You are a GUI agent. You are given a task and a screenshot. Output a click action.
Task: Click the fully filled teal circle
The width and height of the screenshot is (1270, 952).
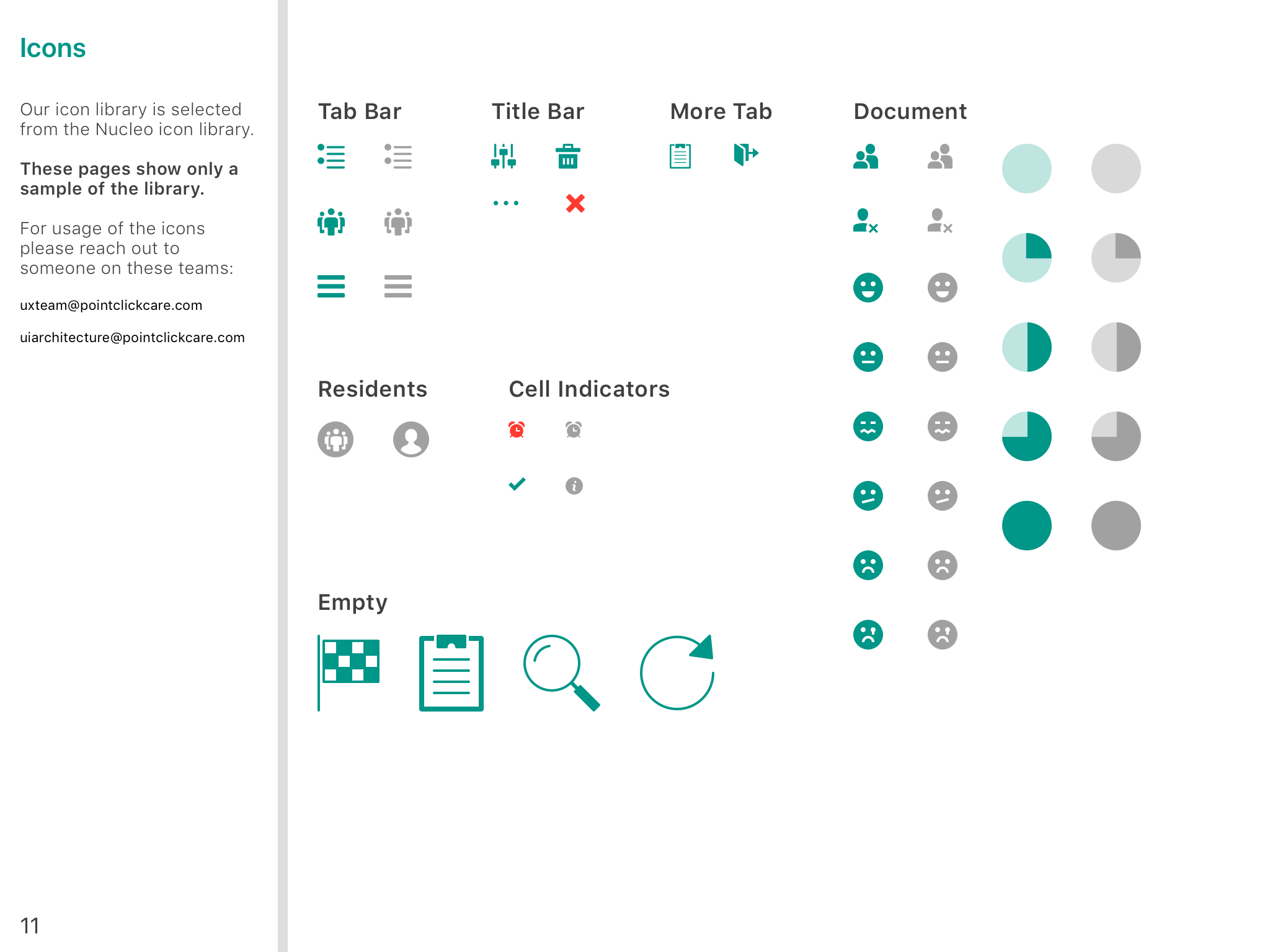click(x=1027, y=526)
